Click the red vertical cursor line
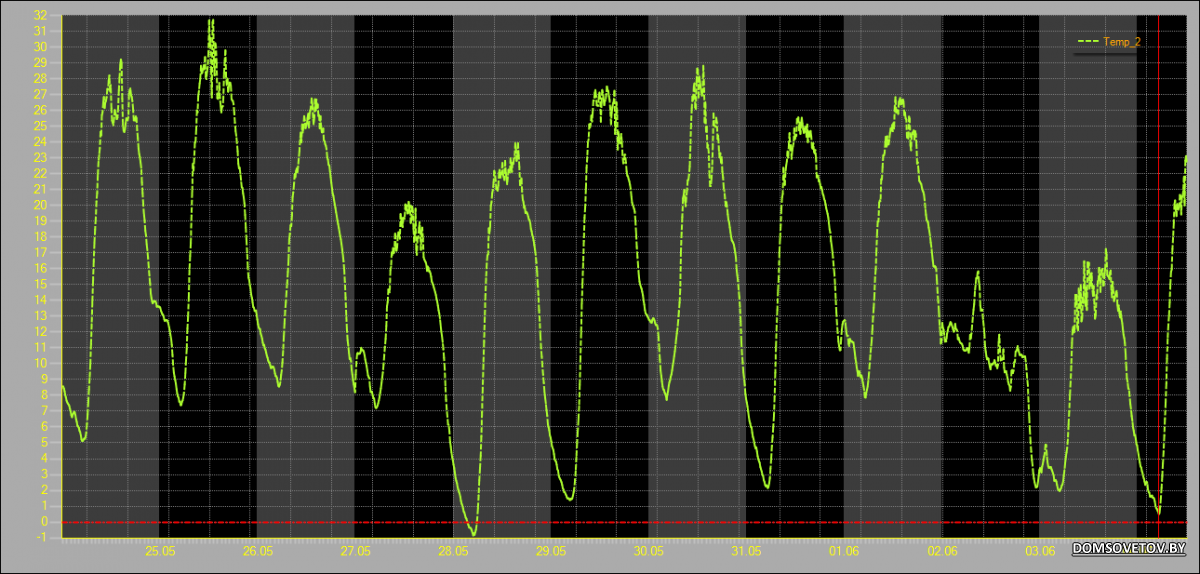This screenshot has height=574, width=1200. click(x=1159, y=277)
